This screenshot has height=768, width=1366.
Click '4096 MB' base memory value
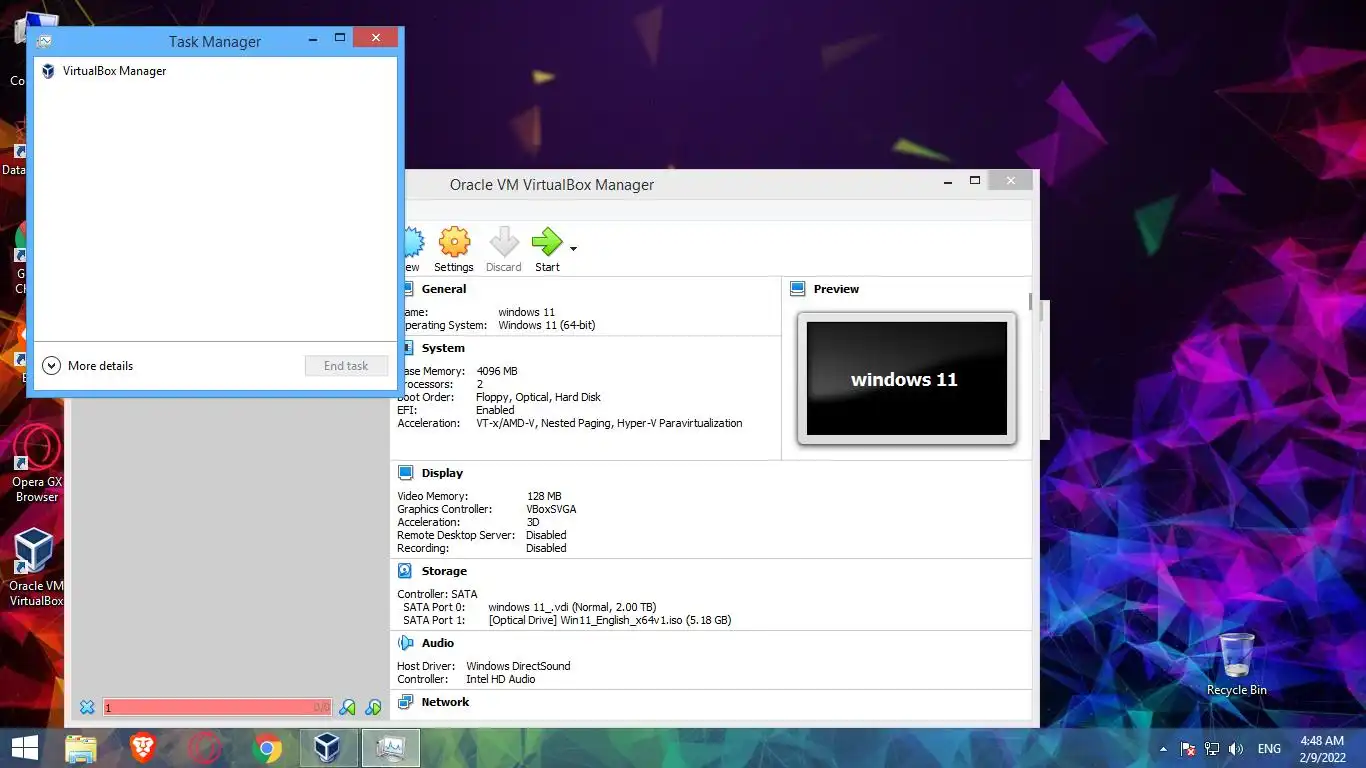pos(497,371)
